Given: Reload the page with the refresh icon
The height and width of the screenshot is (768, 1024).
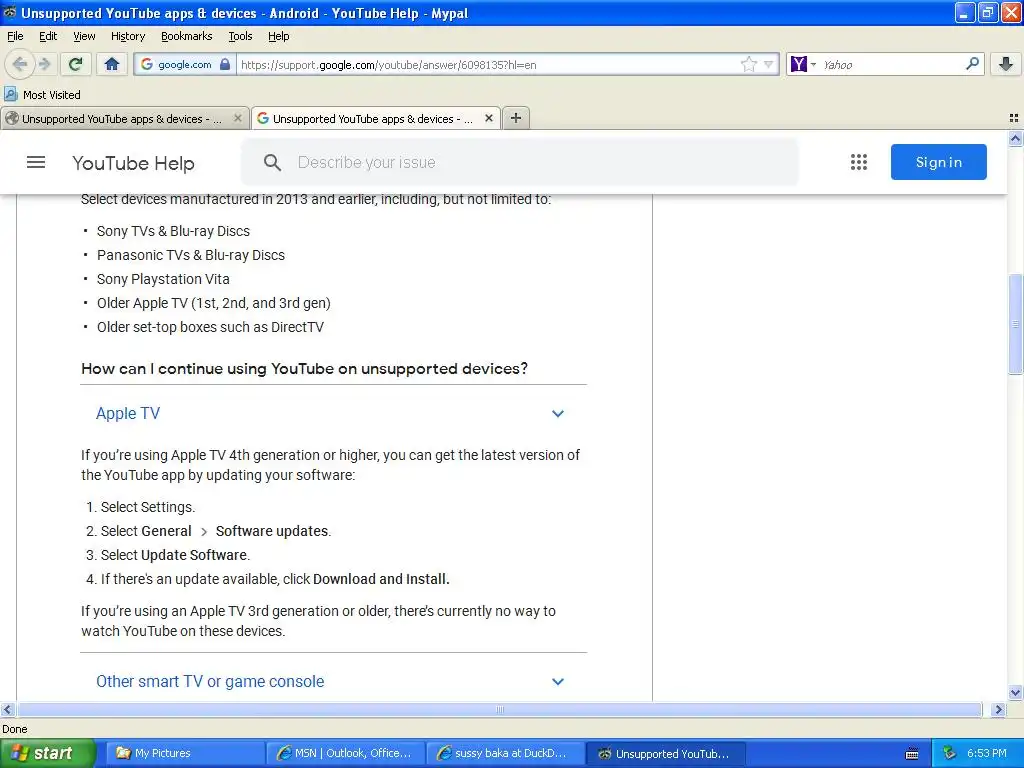Looking at the screenshot, I should tap(76, 64).
